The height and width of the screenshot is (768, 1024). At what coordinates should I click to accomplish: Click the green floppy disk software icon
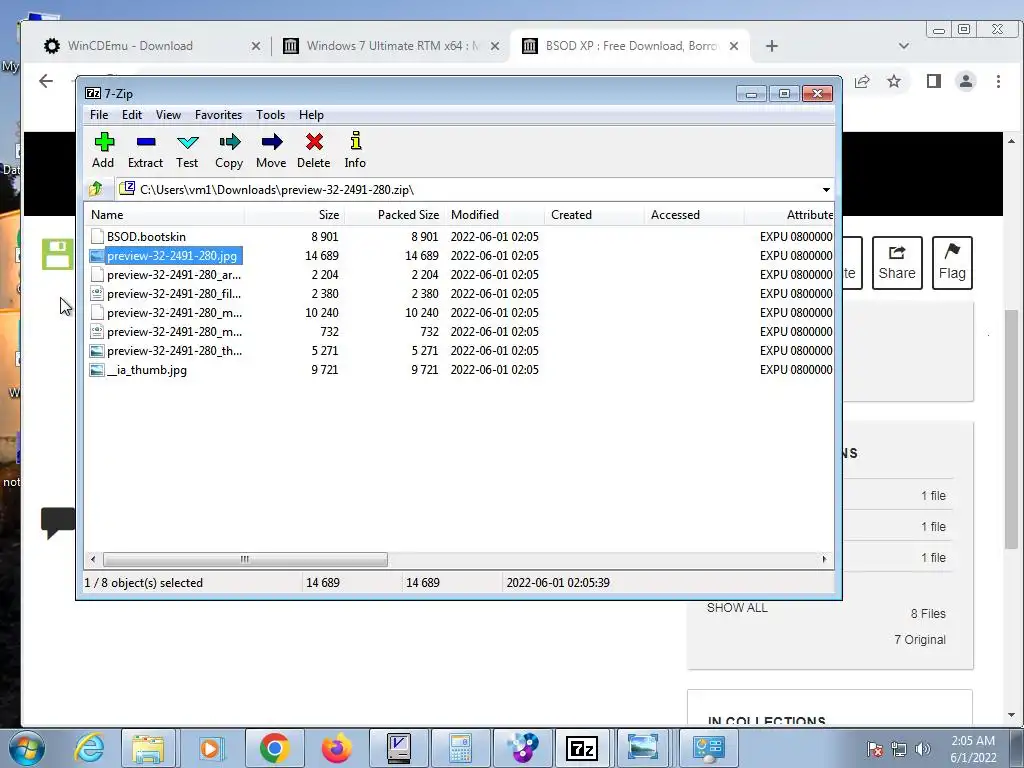(57, 254)
